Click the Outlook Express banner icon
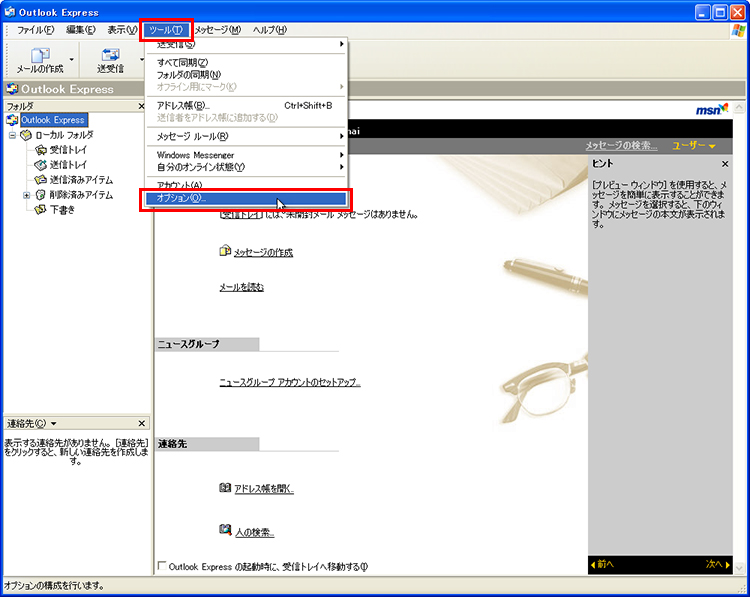Image resolution: width=750 pixels, height=597 pixels. (x=12, y=88)
